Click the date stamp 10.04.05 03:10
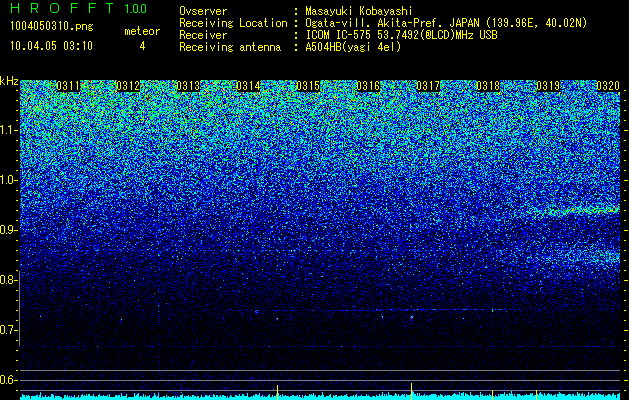629x400 pixels. [51, 46]
